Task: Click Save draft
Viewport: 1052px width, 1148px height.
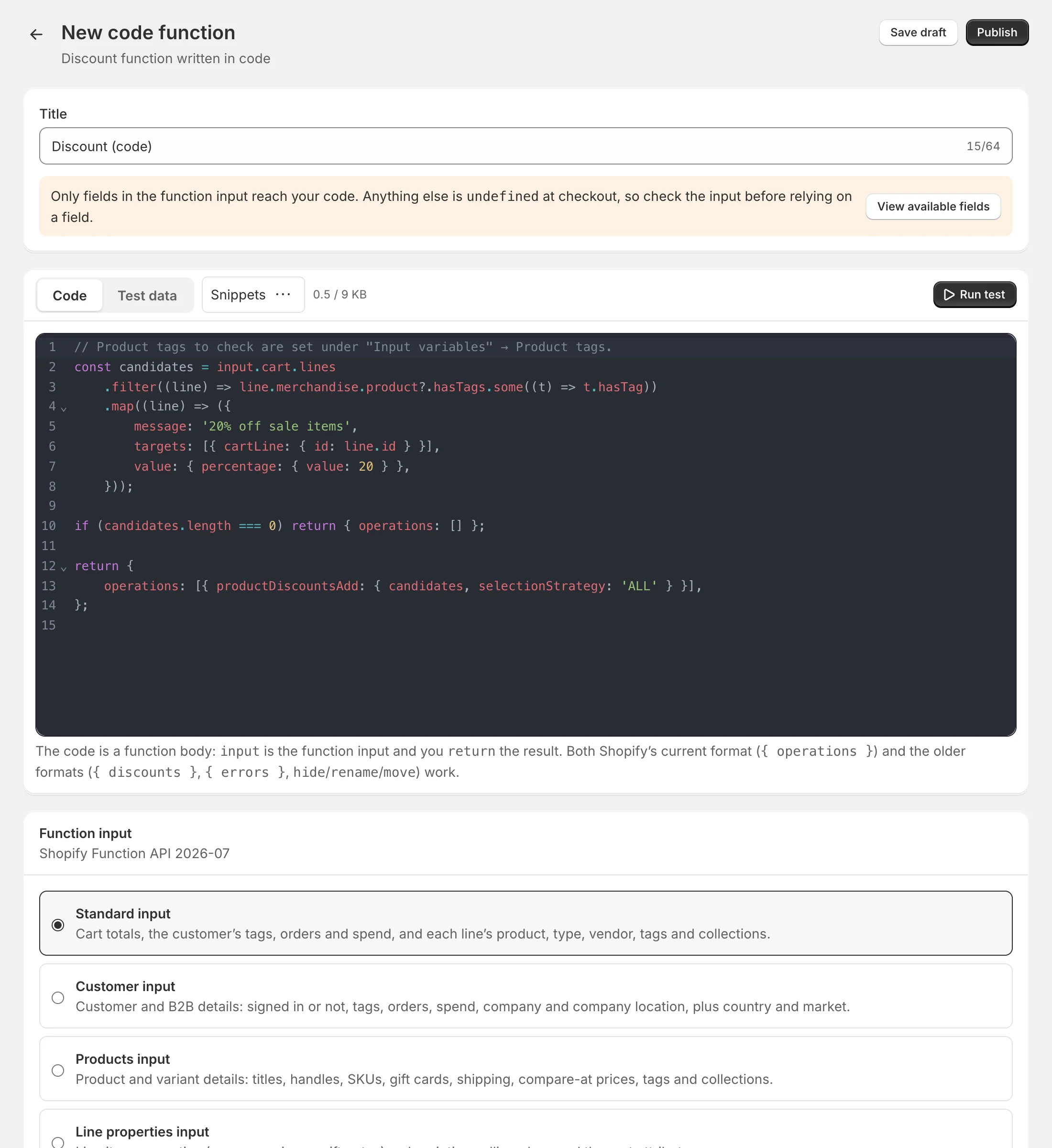Action: (918, 33)
